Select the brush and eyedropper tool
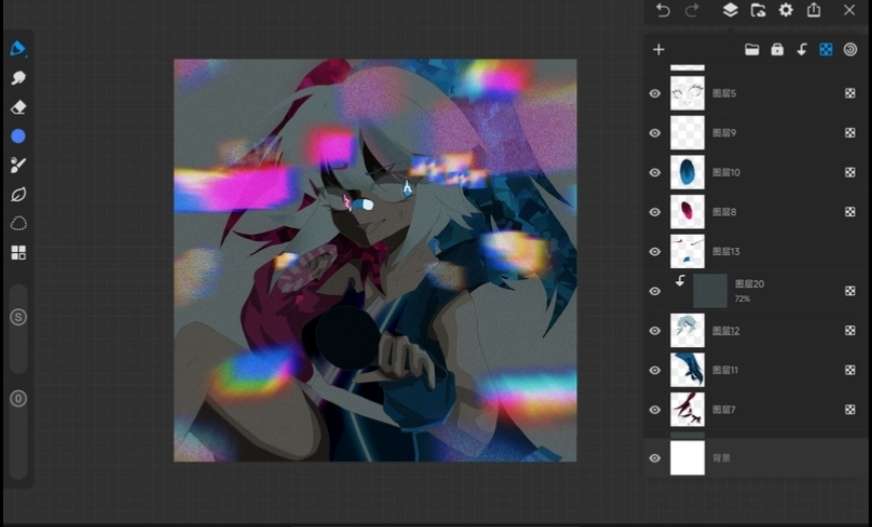Image resolution: width=872 pixels, height=527 pixels. [18, 165]
